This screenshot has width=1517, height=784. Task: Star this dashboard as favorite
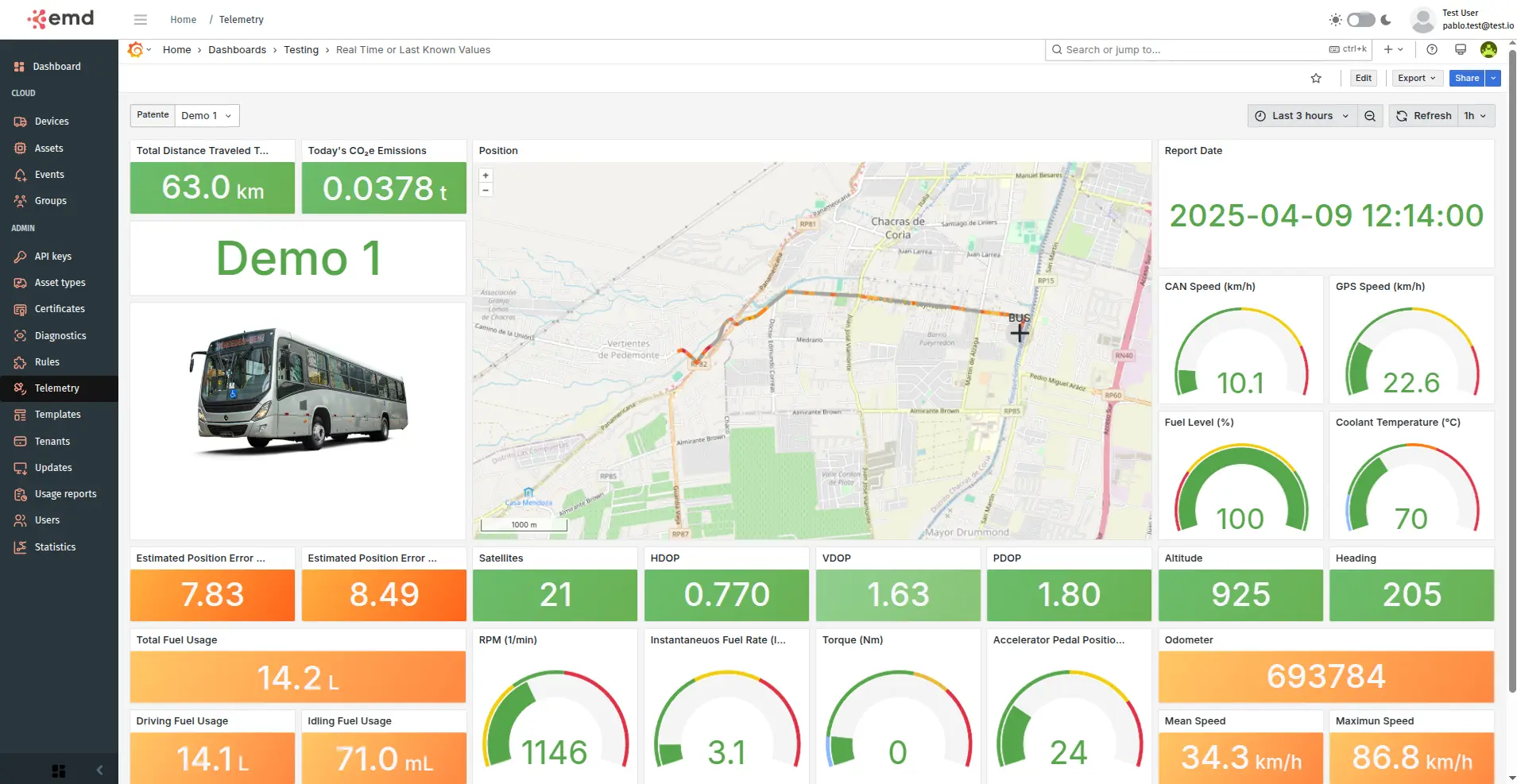1316,78
